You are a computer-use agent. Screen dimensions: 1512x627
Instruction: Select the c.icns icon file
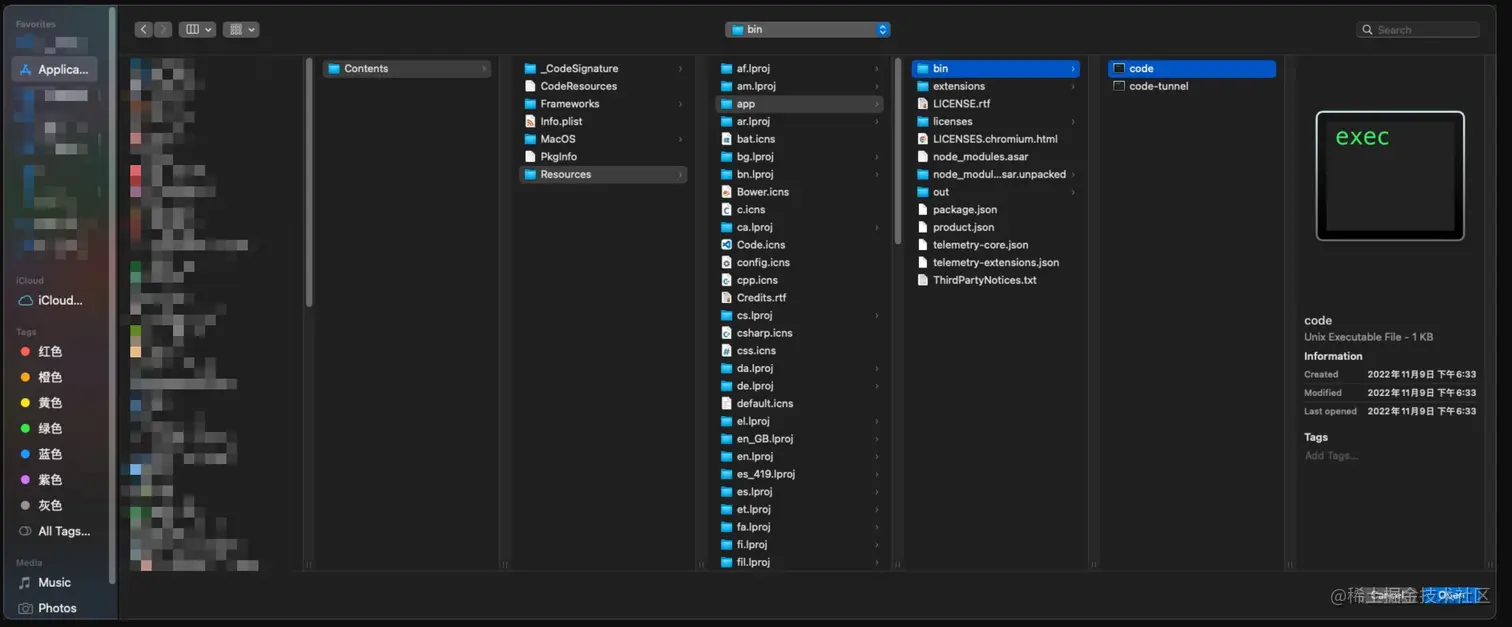point(800,210)
